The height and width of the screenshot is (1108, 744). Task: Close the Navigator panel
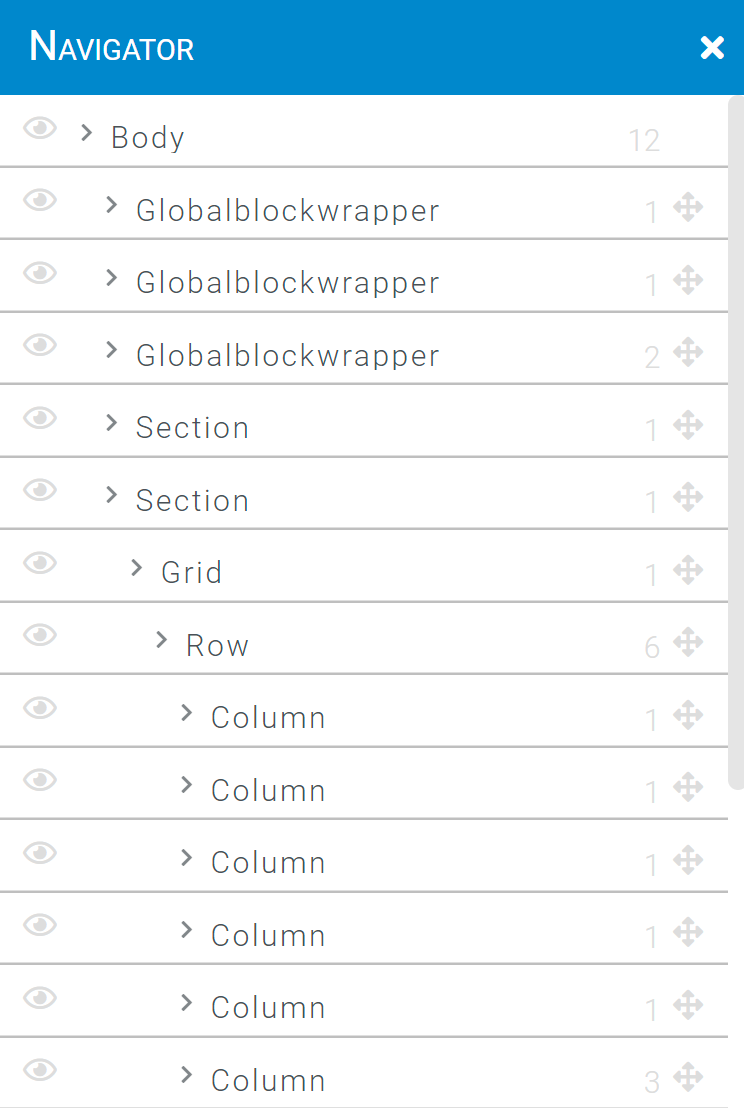tap(712, 47)
